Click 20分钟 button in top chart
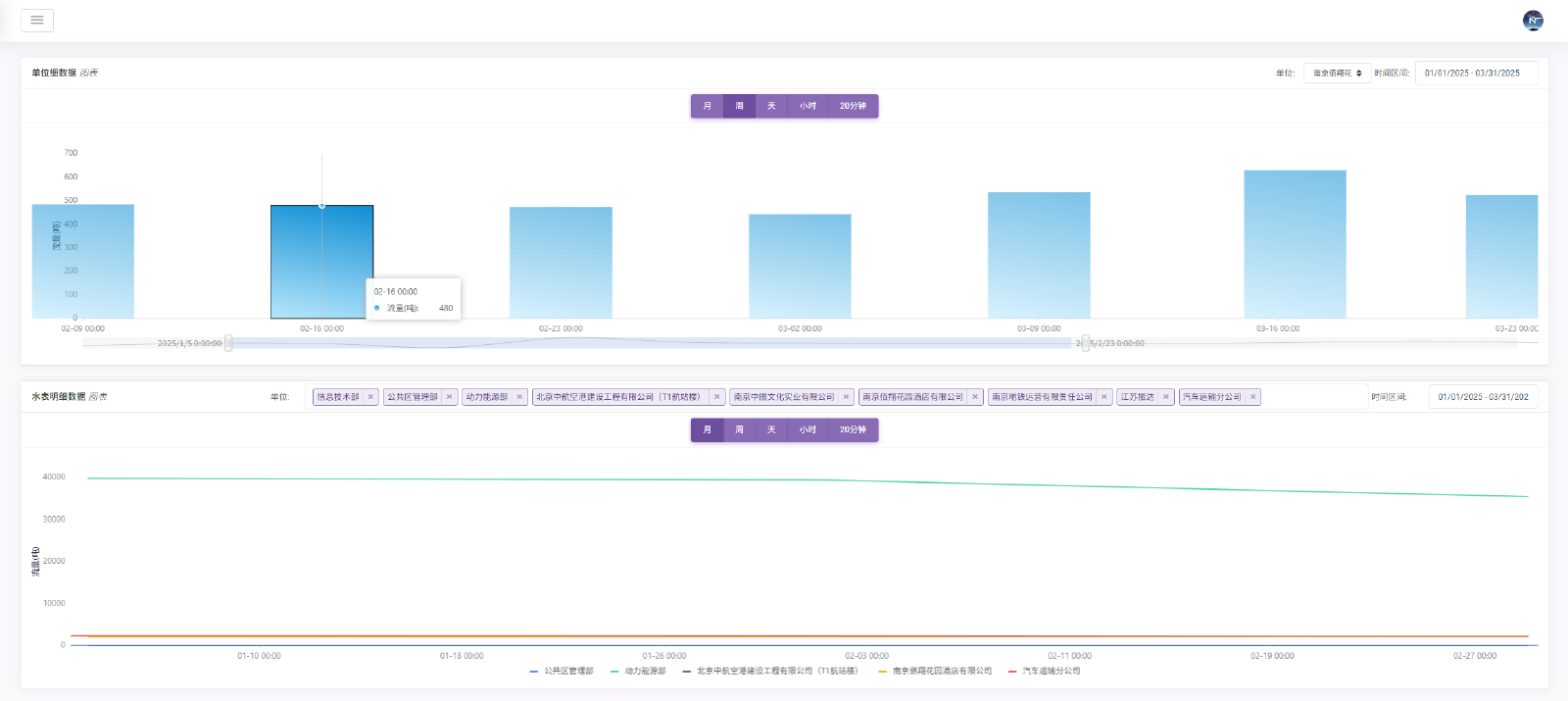 (x=853, y=106)
